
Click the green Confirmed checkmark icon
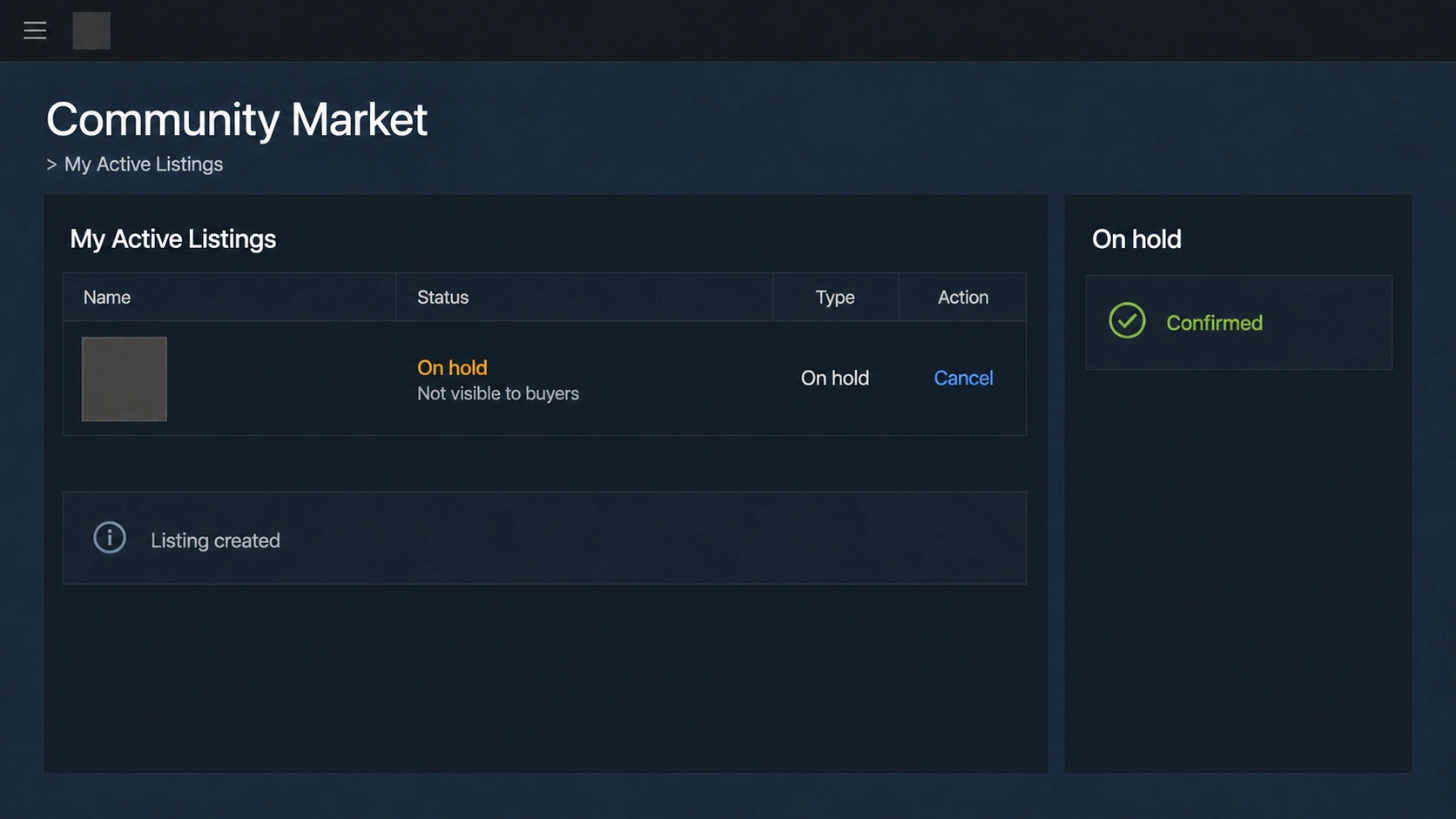1127,321
